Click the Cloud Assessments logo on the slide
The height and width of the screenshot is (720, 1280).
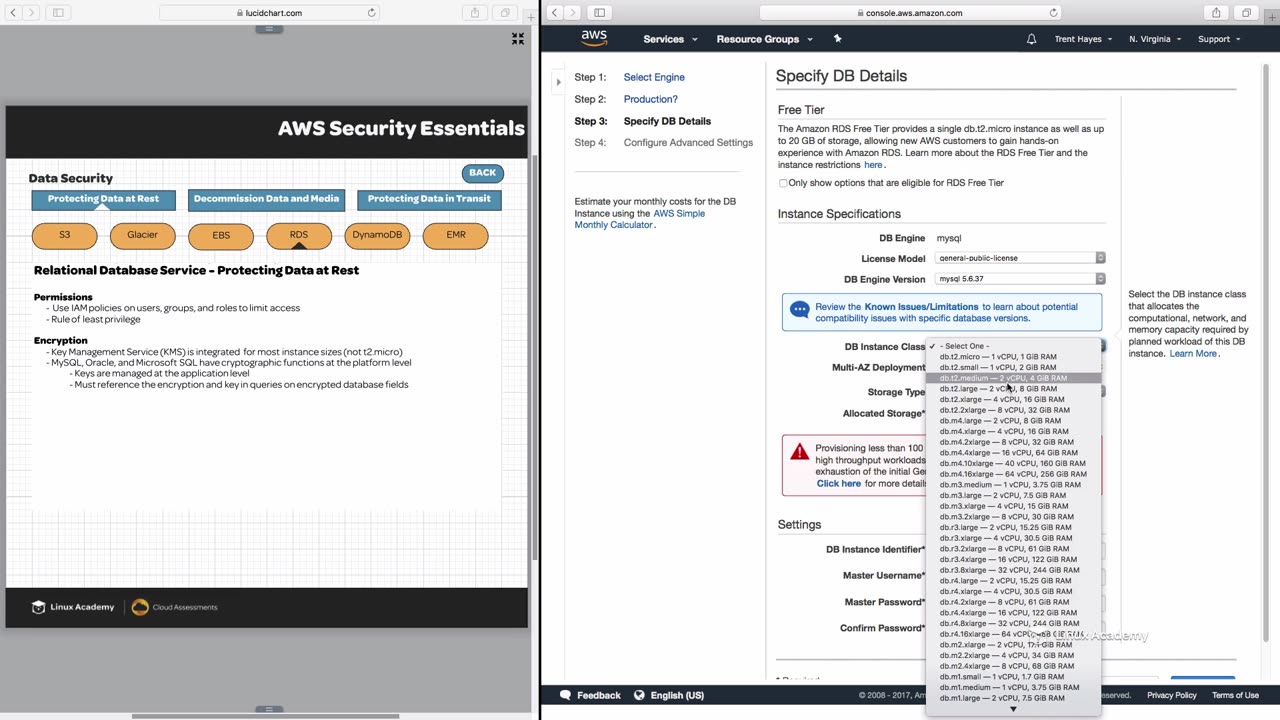(175, 607)
